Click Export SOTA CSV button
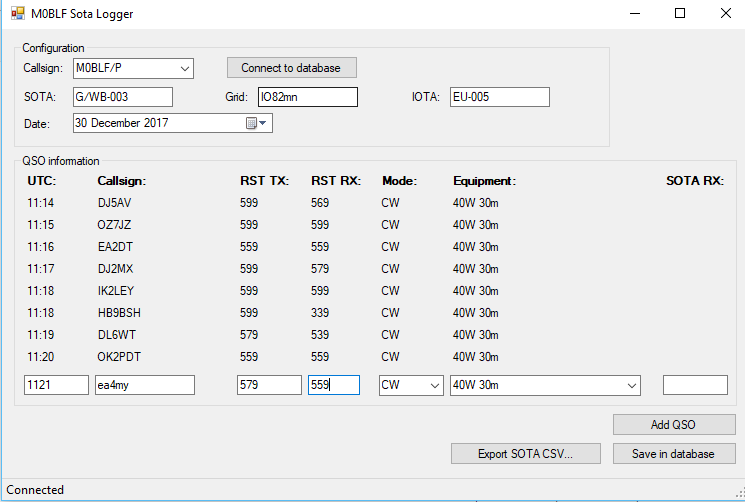Viewport: 745px width, 502px height. click(525, 454)
